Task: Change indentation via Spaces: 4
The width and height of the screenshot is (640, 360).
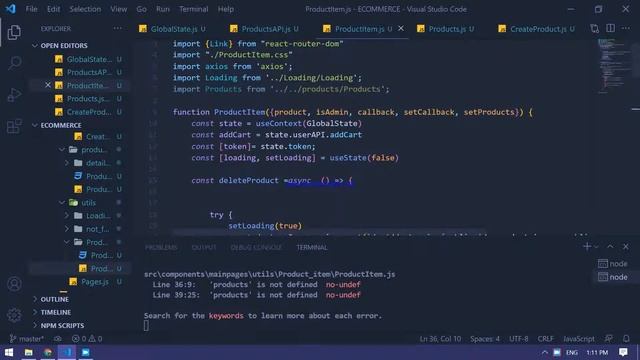Action: 485,339
